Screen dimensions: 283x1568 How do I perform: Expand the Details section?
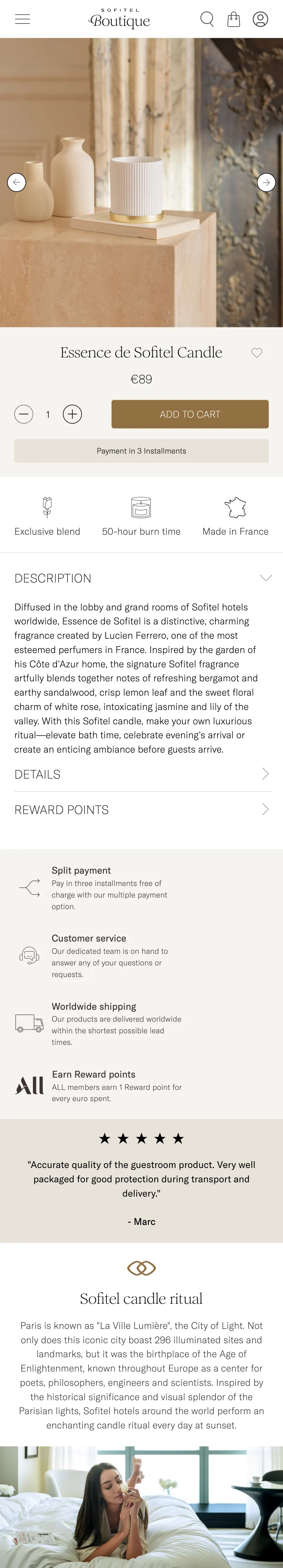coord(265,774)
